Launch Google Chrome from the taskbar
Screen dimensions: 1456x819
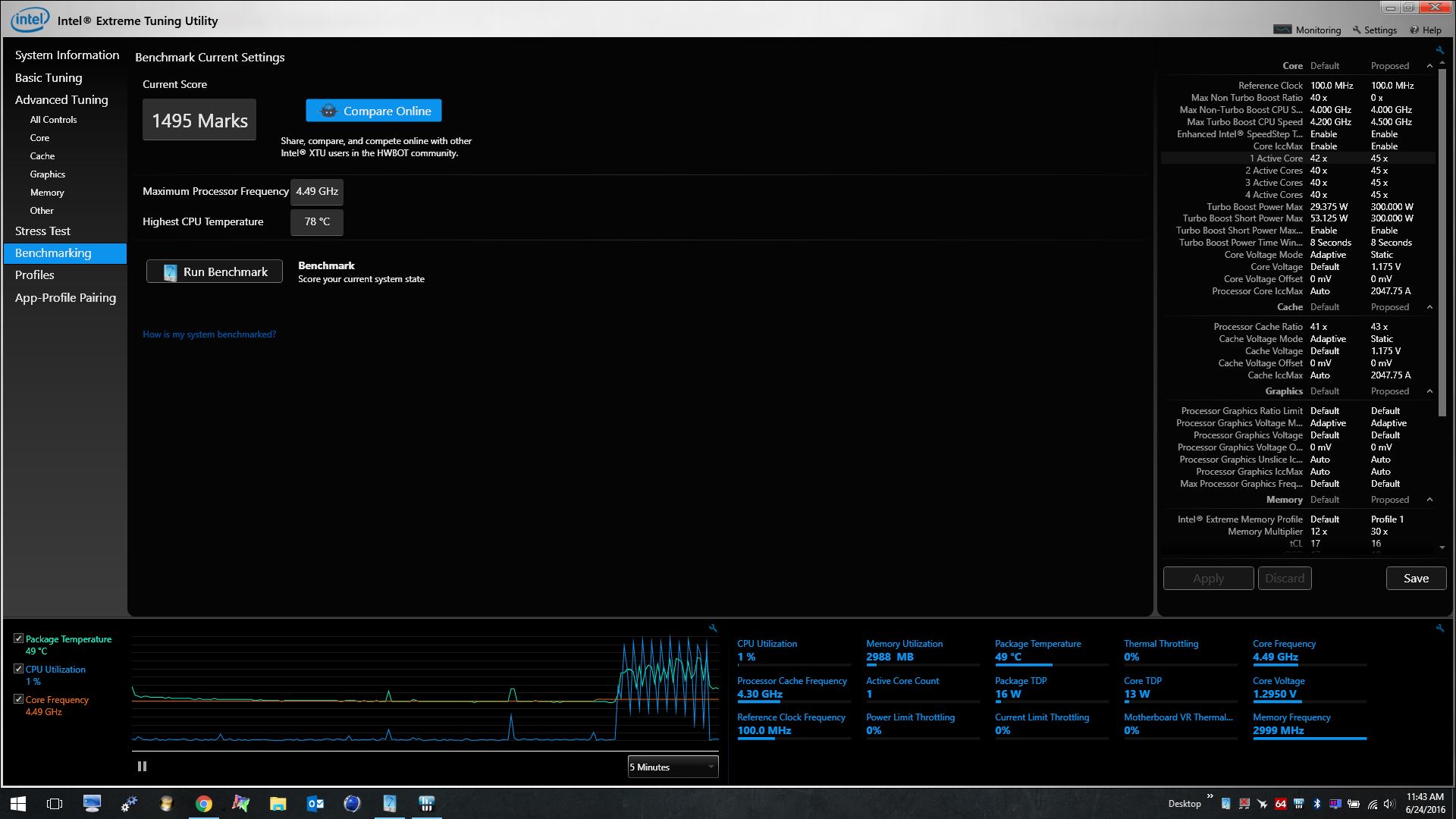coord(203,804)
